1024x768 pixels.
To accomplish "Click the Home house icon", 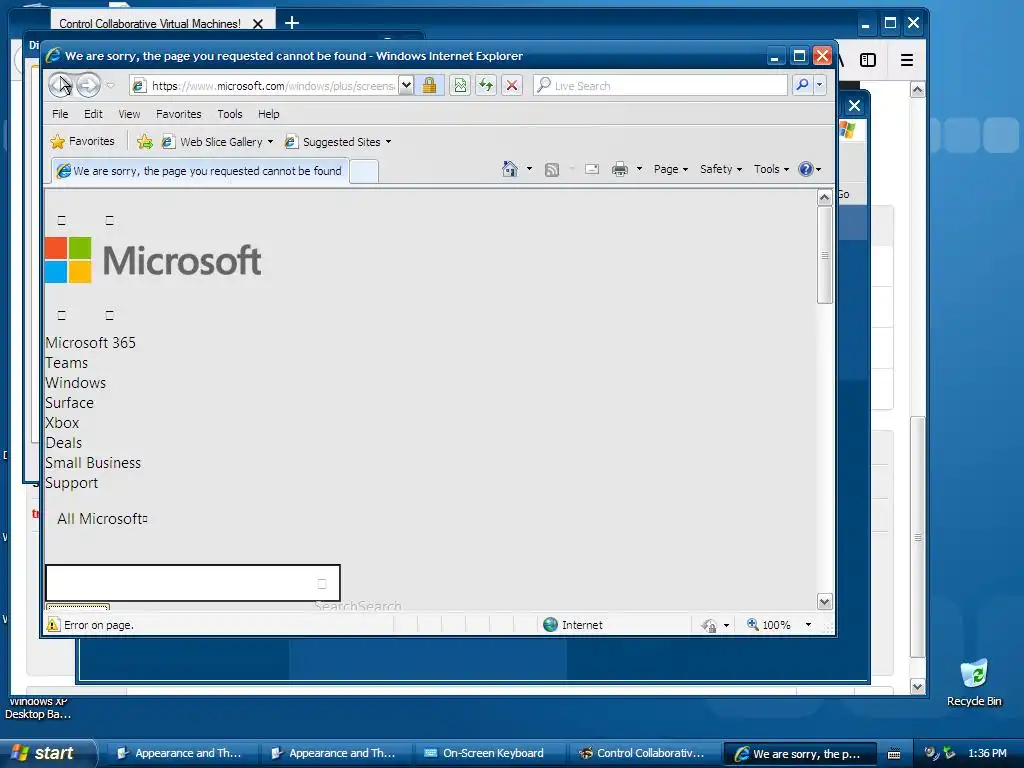I will pos(509,169).
